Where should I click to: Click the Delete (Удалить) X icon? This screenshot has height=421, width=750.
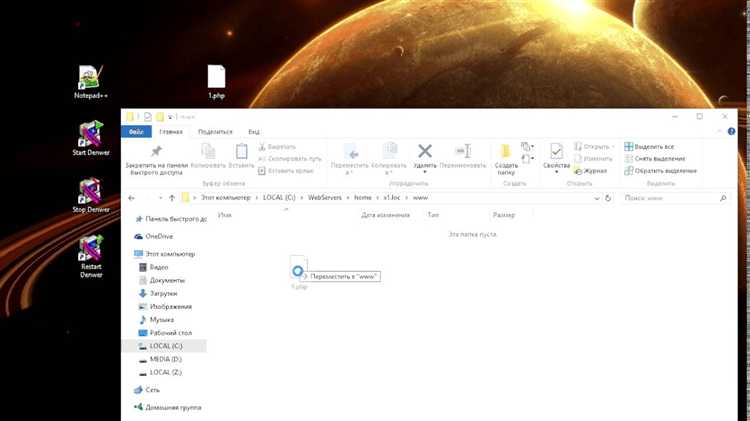pos(425,152)
